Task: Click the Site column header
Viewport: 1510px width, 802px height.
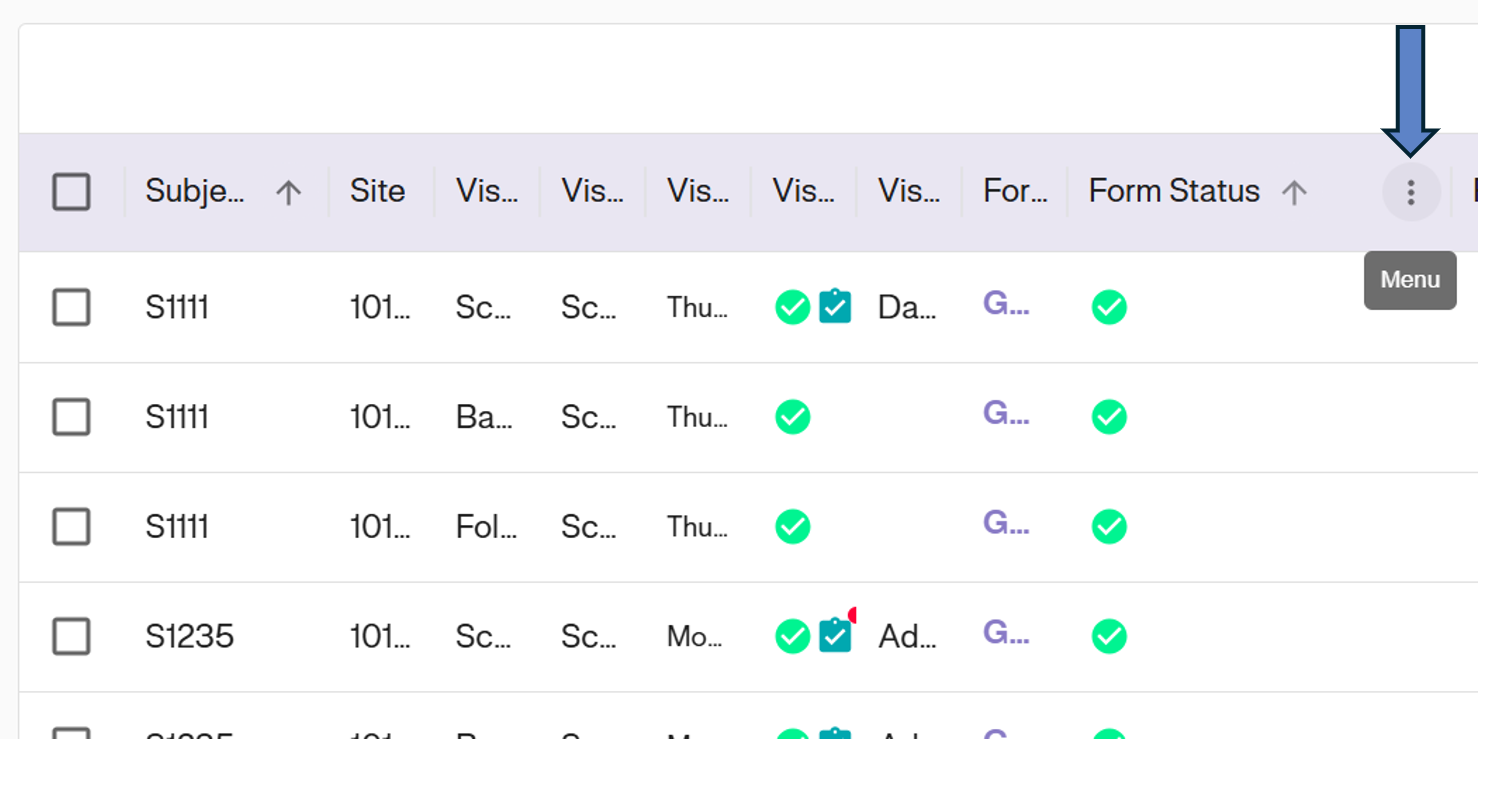Action: (x=378, y=191)
